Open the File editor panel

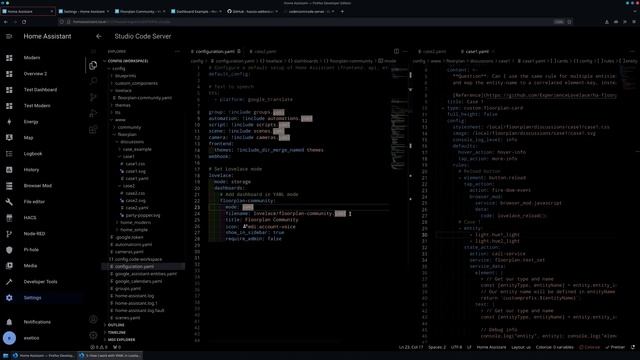coord(34,202)
